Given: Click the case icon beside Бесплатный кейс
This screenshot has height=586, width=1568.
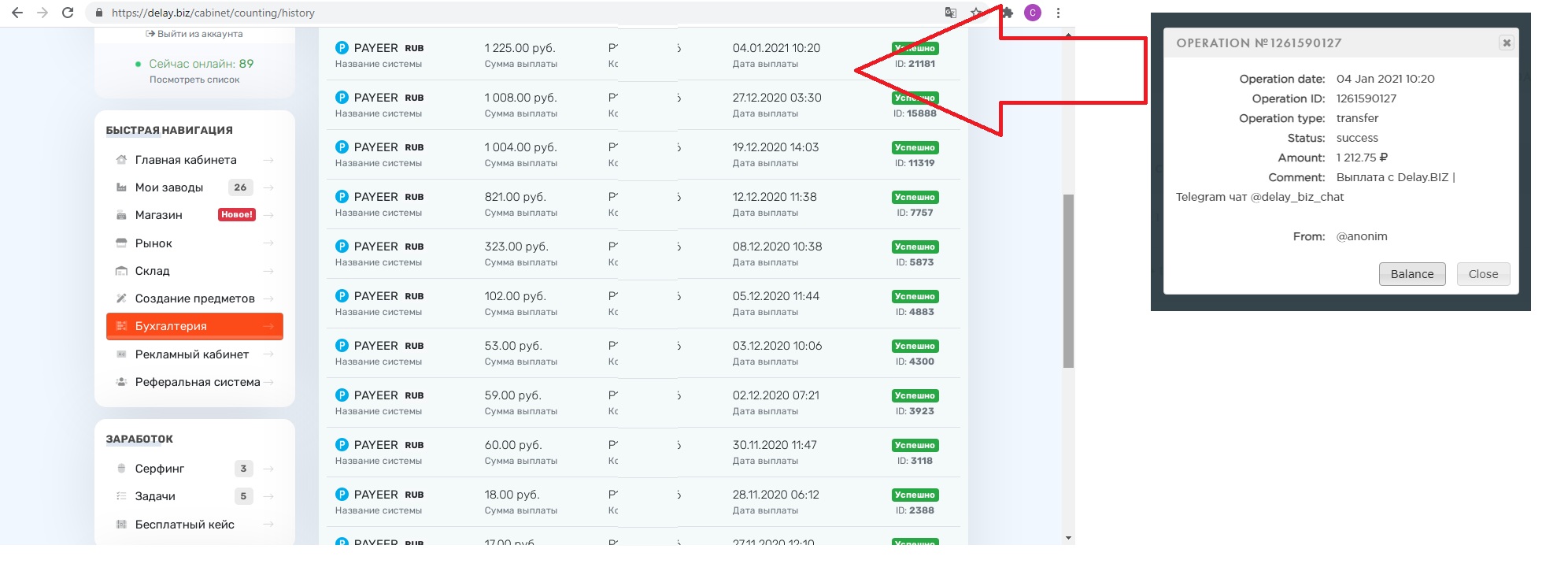Looking at the screenshot, I should 121,525.
